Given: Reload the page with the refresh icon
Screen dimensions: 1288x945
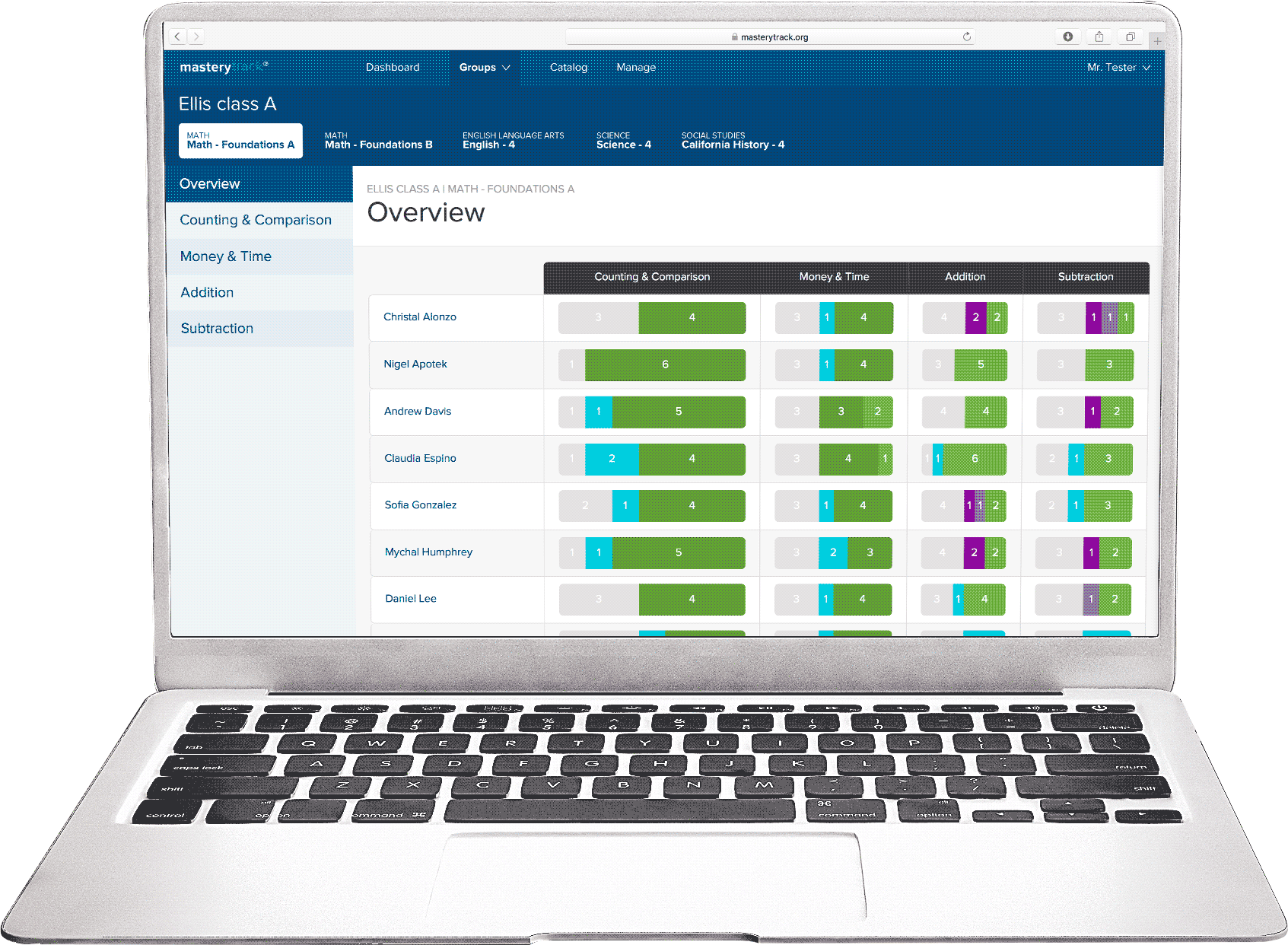Looking at the screenshot, I should pyautogui.click(x=966, y=37).
